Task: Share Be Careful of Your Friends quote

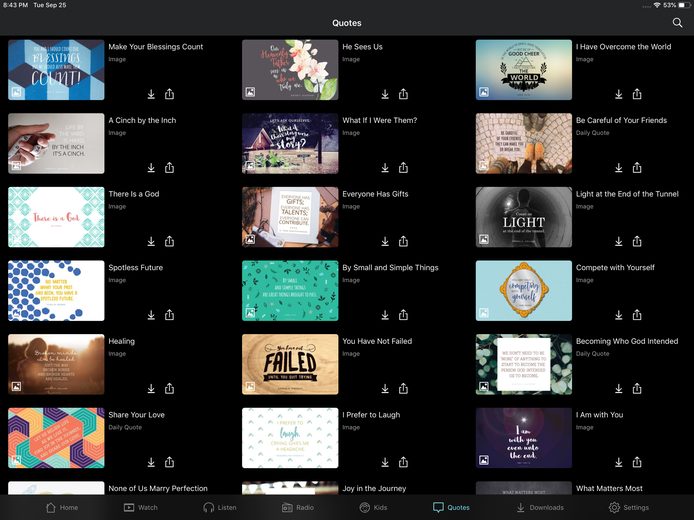Action: pos(637,167)
